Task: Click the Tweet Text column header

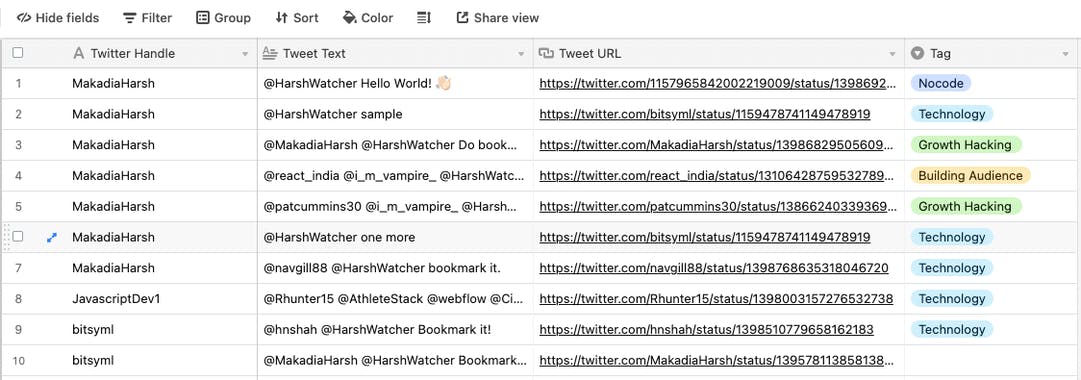Action: coord(395,53)
